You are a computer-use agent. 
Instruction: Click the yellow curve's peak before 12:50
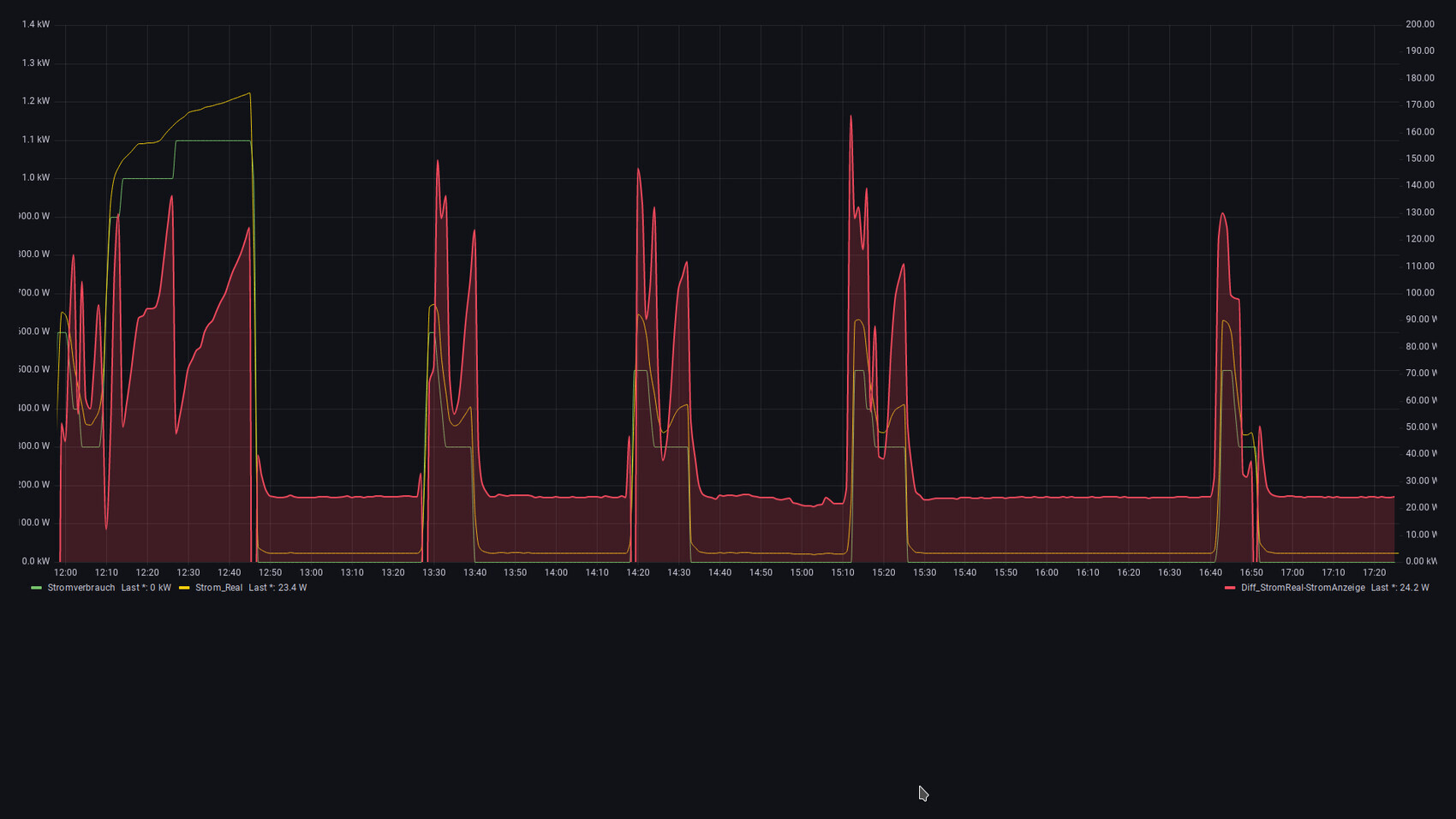pyautogui.click(x=249, y=93)
